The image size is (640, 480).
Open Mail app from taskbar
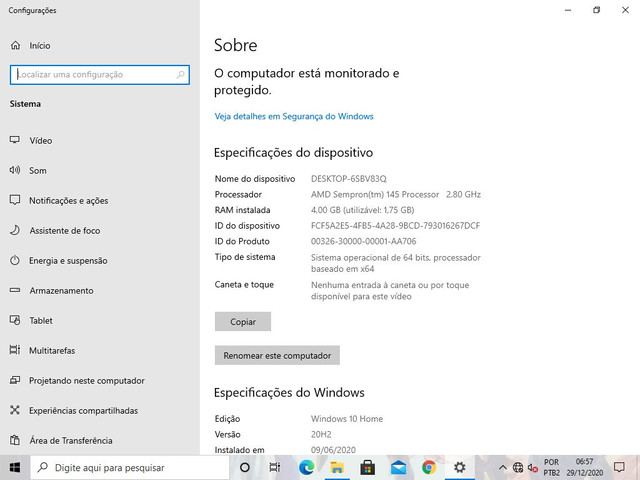398,467
